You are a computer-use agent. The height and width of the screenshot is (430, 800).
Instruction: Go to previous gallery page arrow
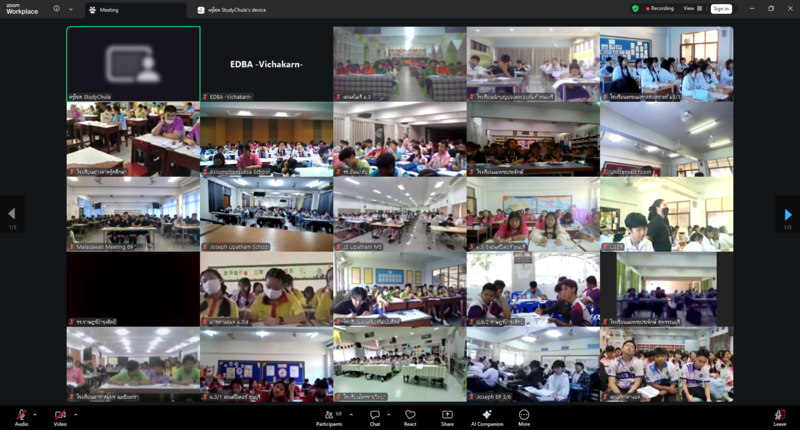(12, 214)
